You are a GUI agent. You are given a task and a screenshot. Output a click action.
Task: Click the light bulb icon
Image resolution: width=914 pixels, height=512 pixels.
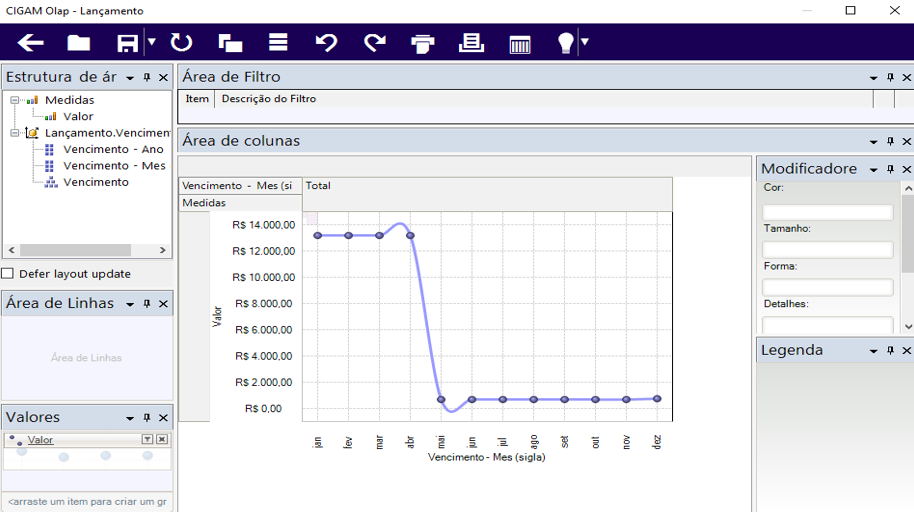pos(565,43)
